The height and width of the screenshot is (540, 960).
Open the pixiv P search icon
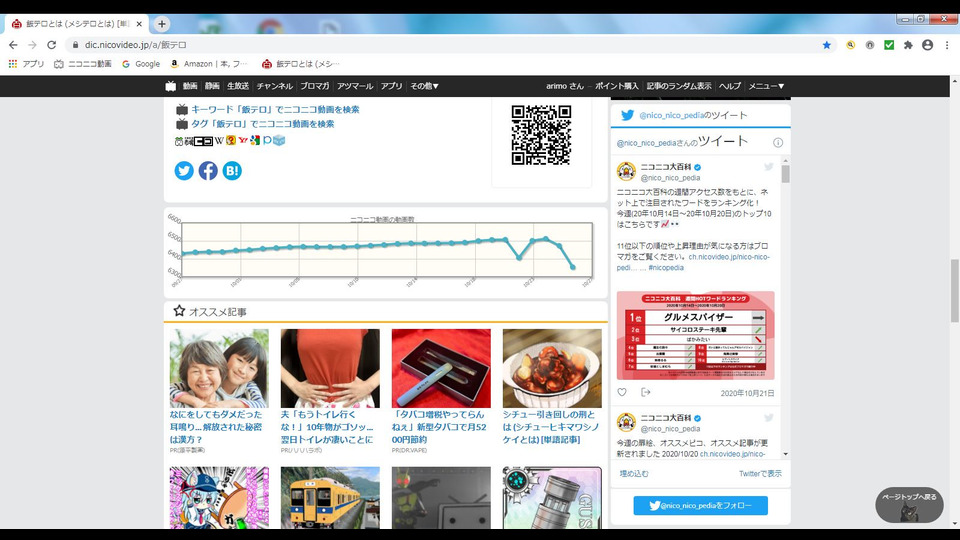[x=267, y=140]
